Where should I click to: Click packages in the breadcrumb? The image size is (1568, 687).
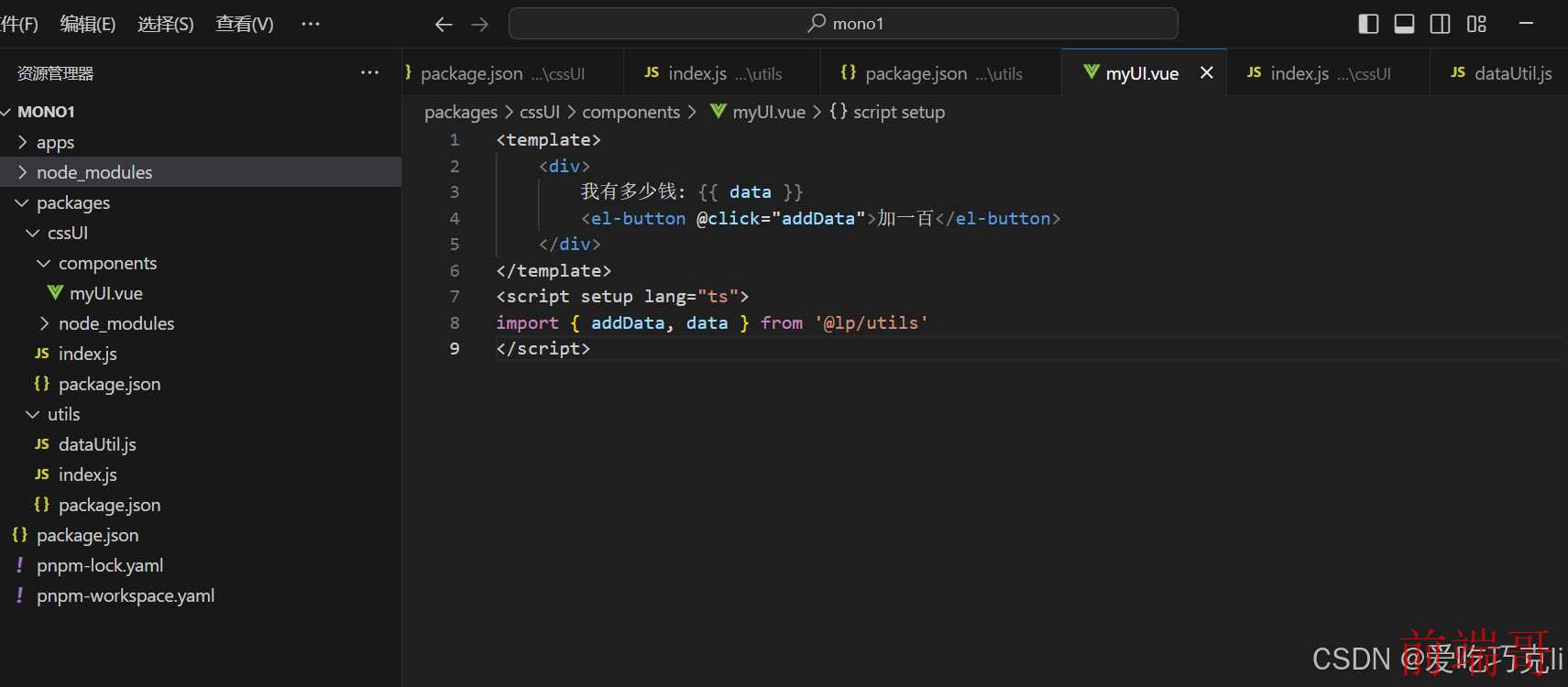(461, 112)
